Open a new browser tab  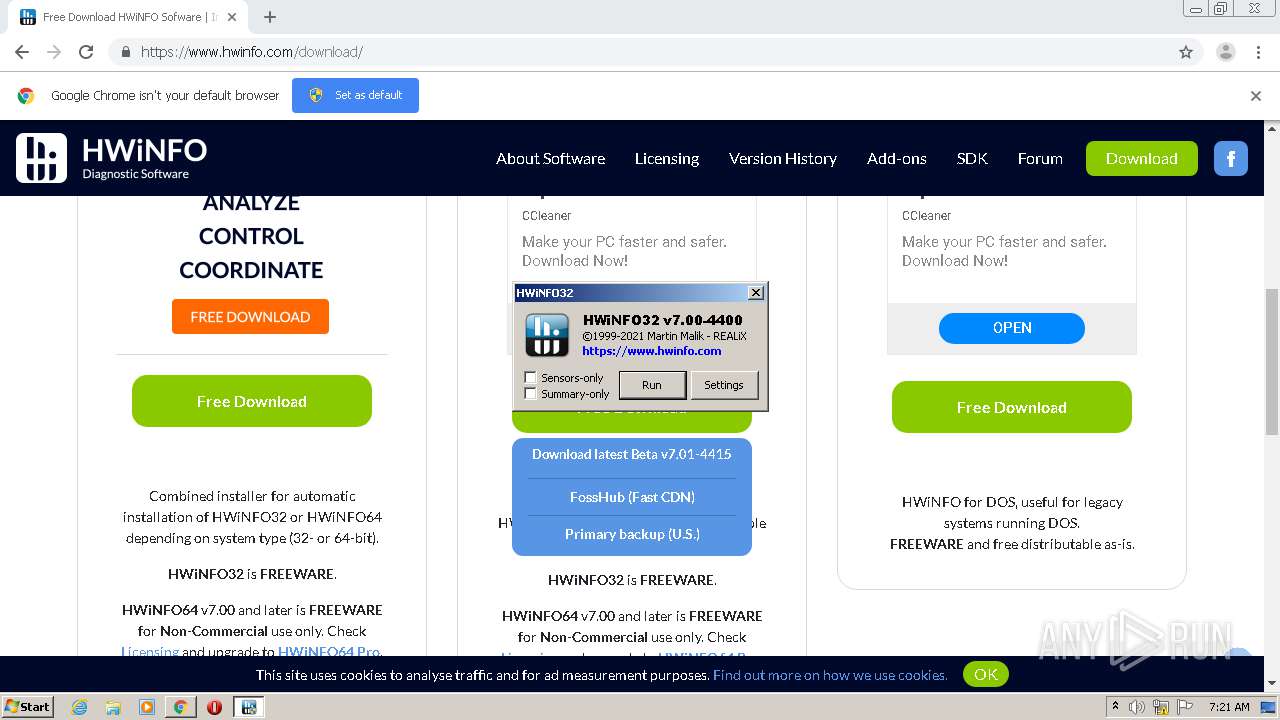click(x=270, y=17)
